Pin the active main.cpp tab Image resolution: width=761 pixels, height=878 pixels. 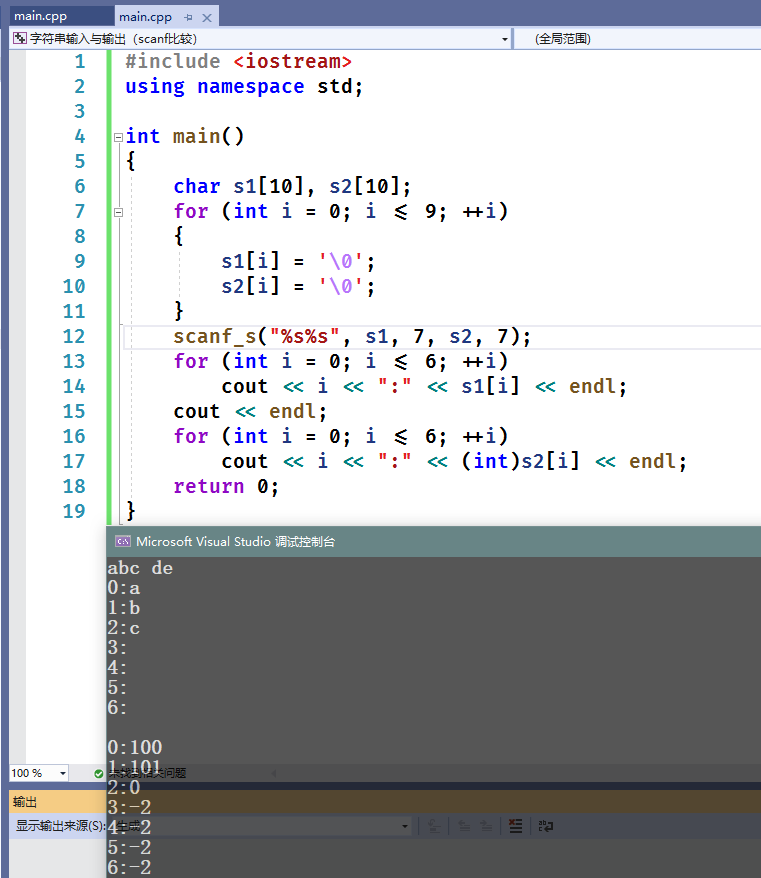coord(189,18)
